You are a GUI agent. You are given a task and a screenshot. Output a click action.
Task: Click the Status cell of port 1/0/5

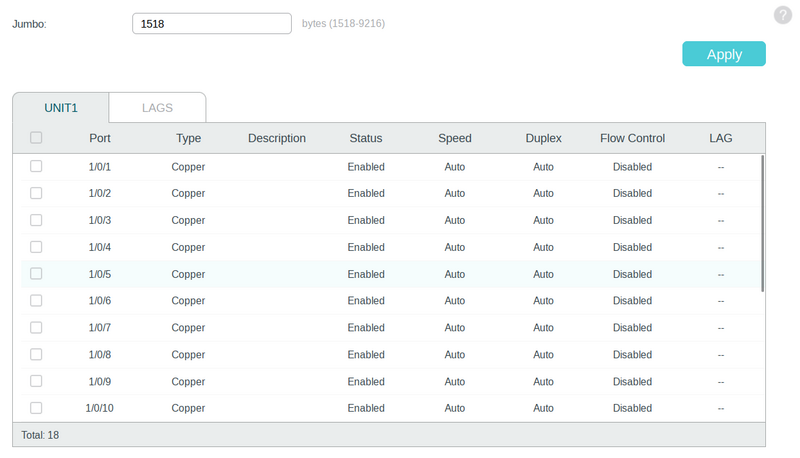(366, 274)
